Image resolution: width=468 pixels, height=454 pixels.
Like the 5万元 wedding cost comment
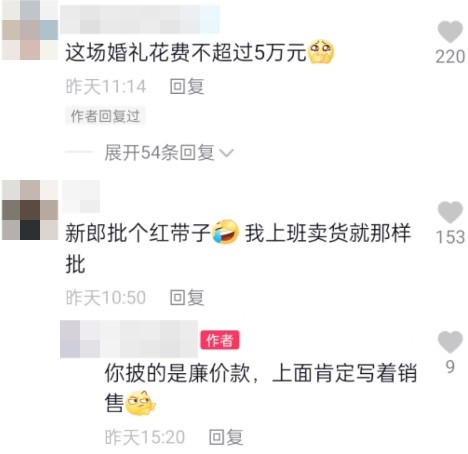pyautogui.click(x=450, y=32)
